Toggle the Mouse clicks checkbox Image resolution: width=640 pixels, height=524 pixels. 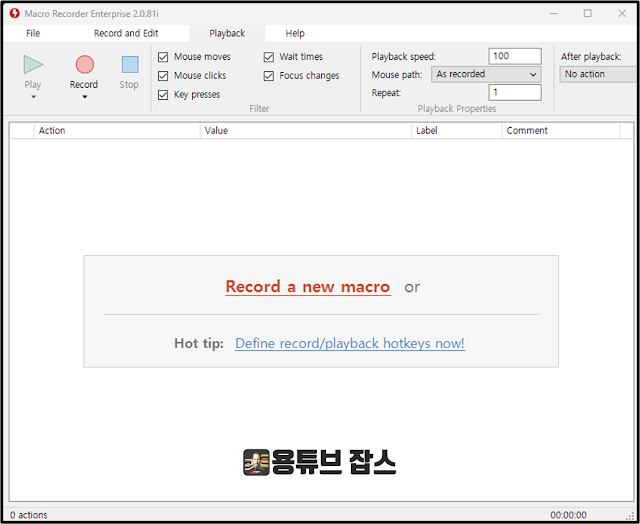(163, 75)
